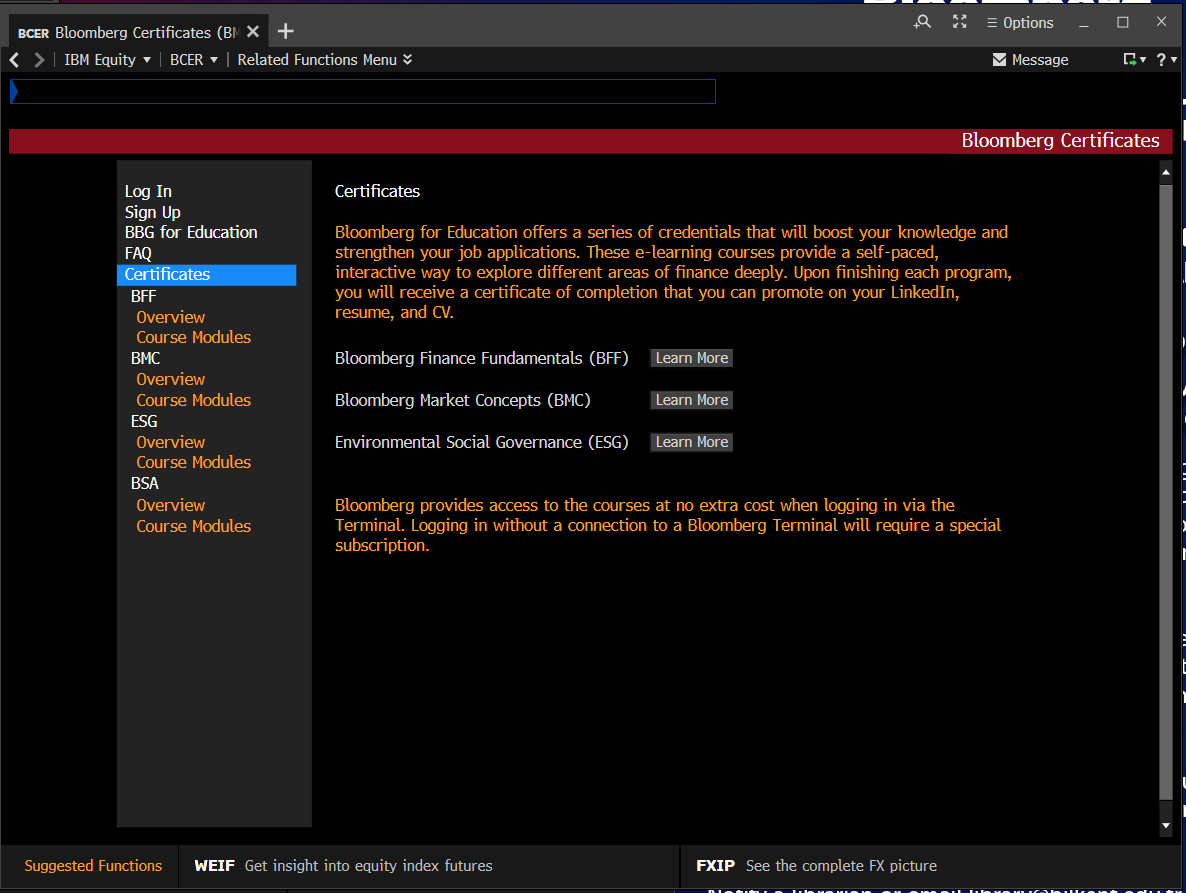Close the Bloomberg window
The height and width of the screenshot is (893, 1186).
(1162, 22)
